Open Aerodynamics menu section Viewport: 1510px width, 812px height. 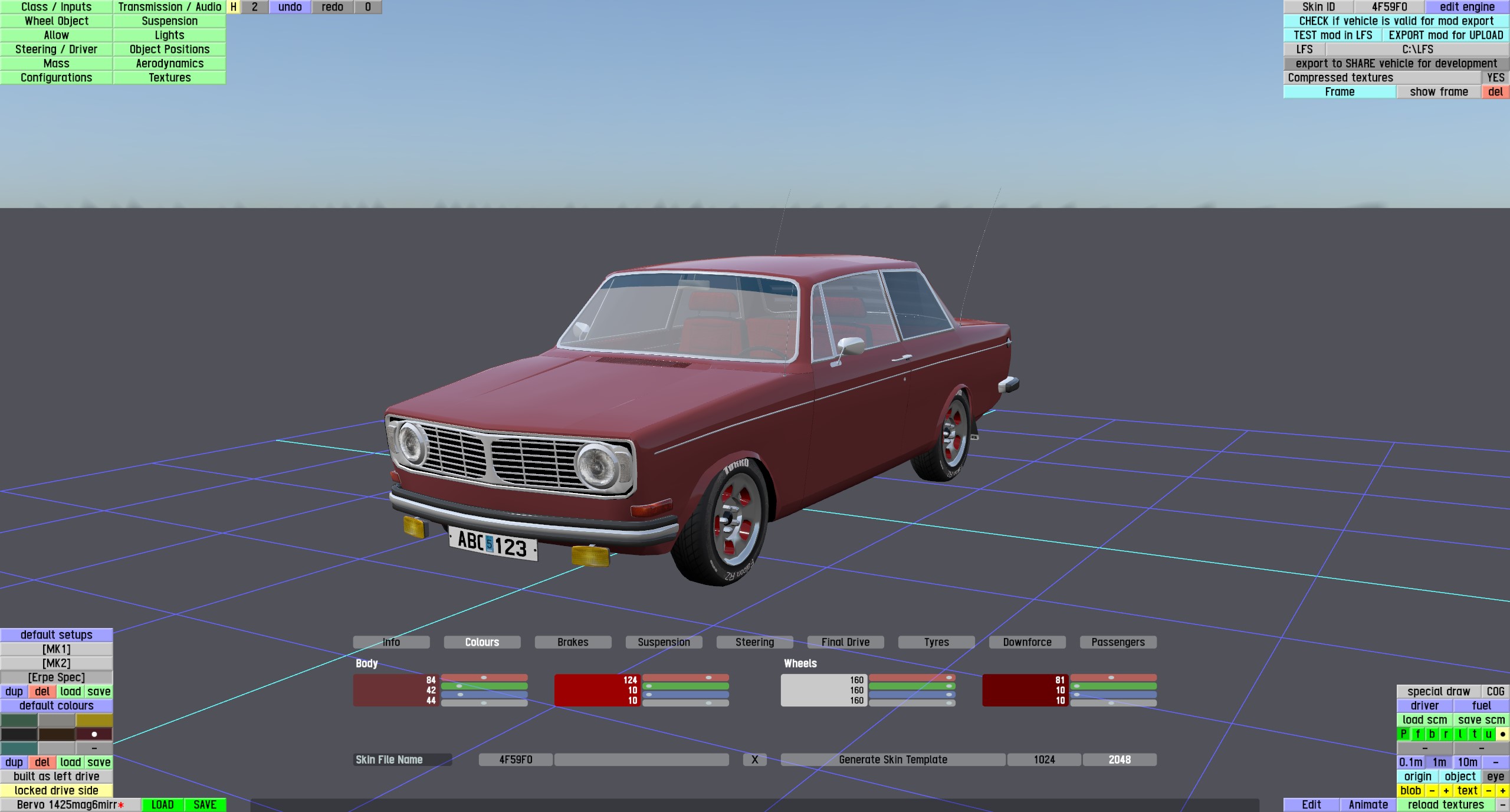(x=169, y=64)
